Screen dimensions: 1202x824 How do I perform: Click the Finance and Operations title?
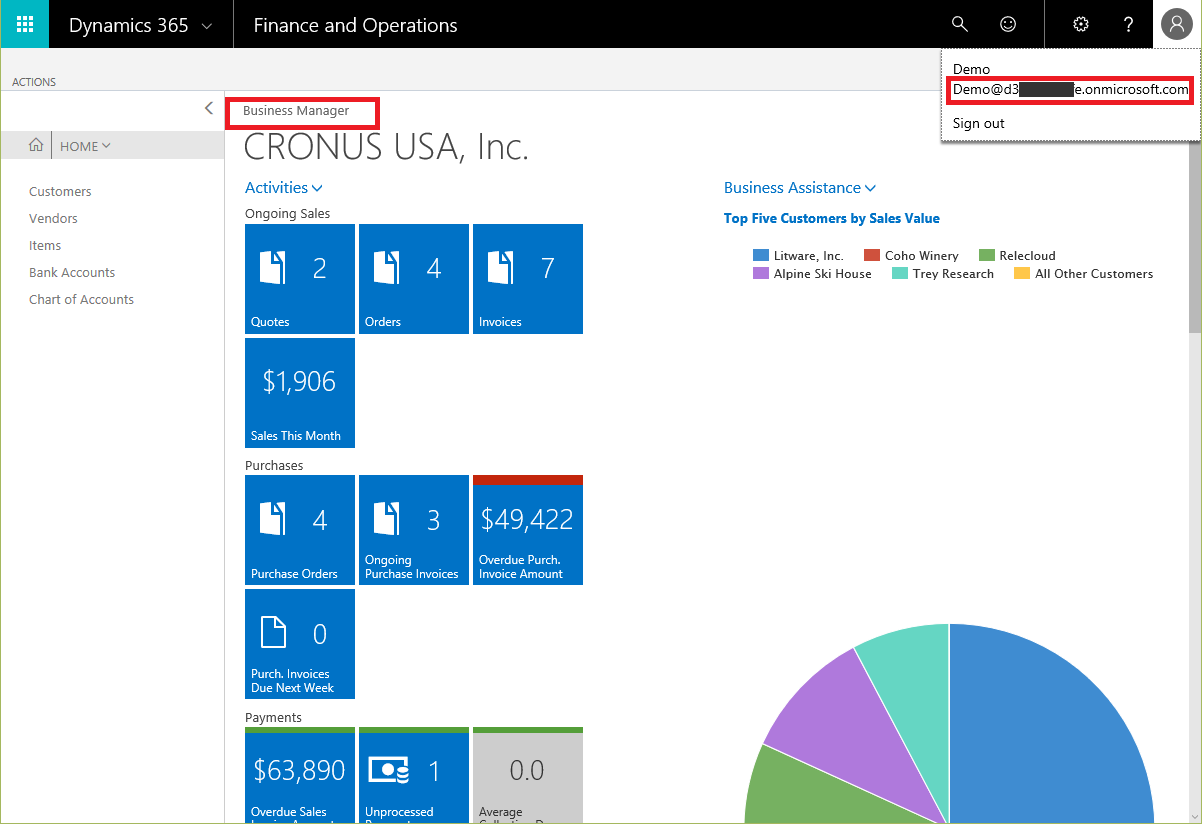tap(355, 25)
